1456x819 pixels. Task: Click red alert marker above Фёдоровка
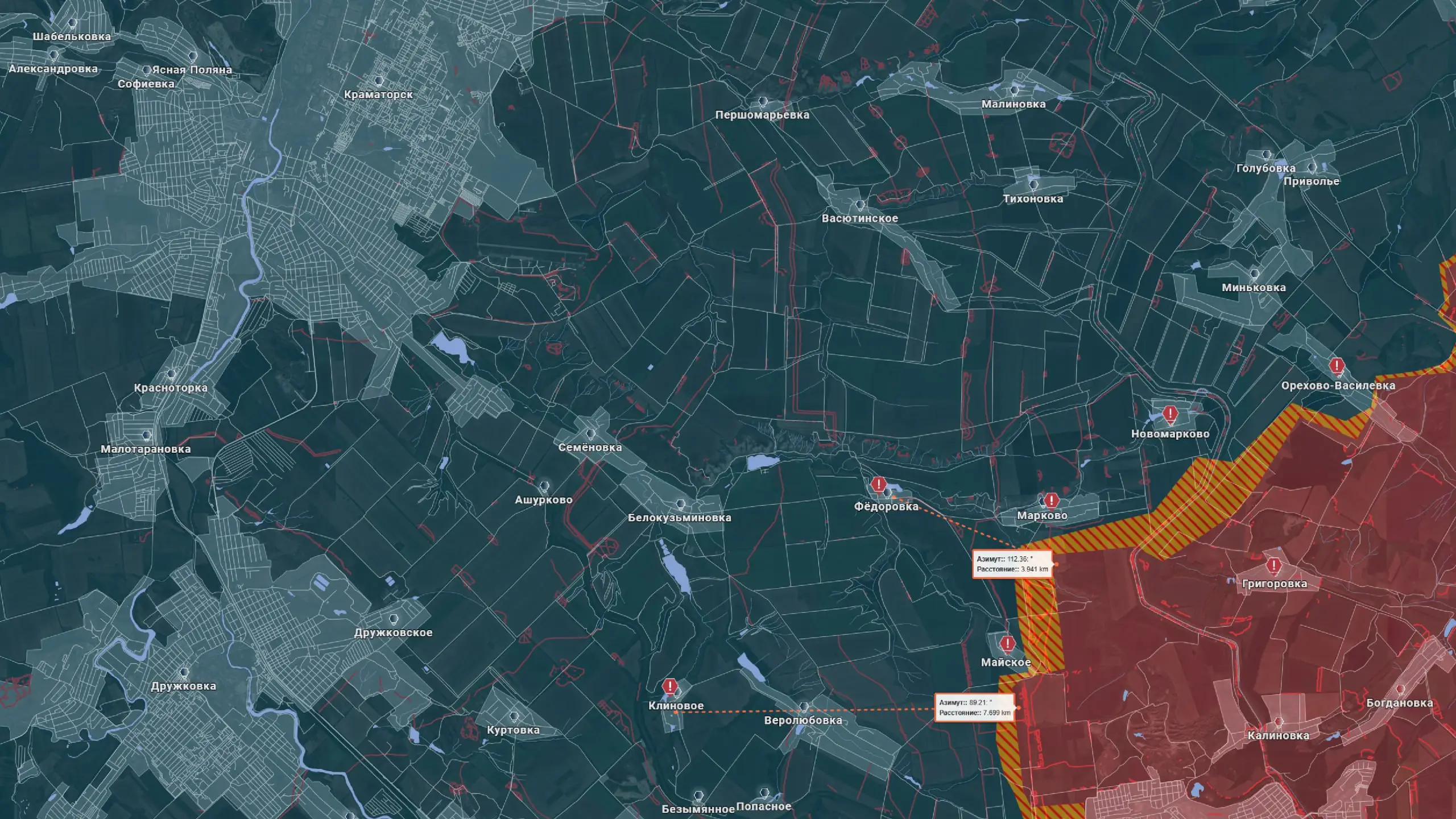(x=879, y=485)
